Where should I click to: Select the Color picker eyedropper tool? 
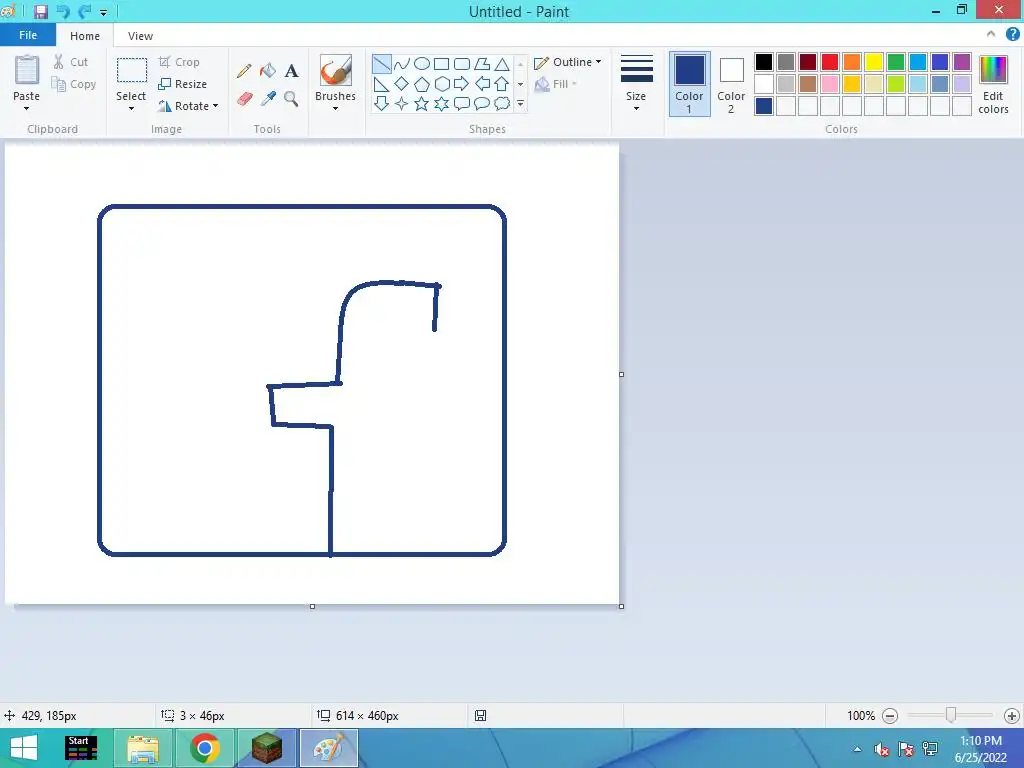(x=268, y=99)
